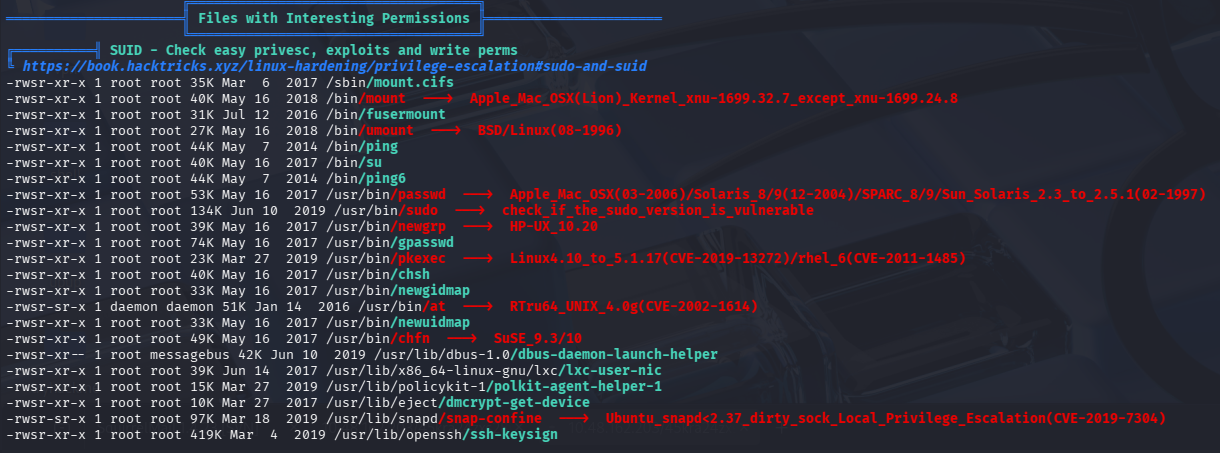Click the SUID check easy privesc heading

[x=313, y=50]
